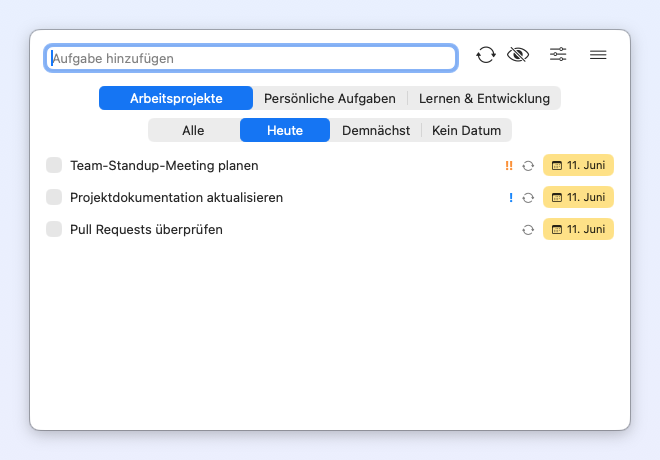Toggle the crossed-out eye visibility icon
The width and height of the screenshot is (660, 460).
click(x=518, y=55)
